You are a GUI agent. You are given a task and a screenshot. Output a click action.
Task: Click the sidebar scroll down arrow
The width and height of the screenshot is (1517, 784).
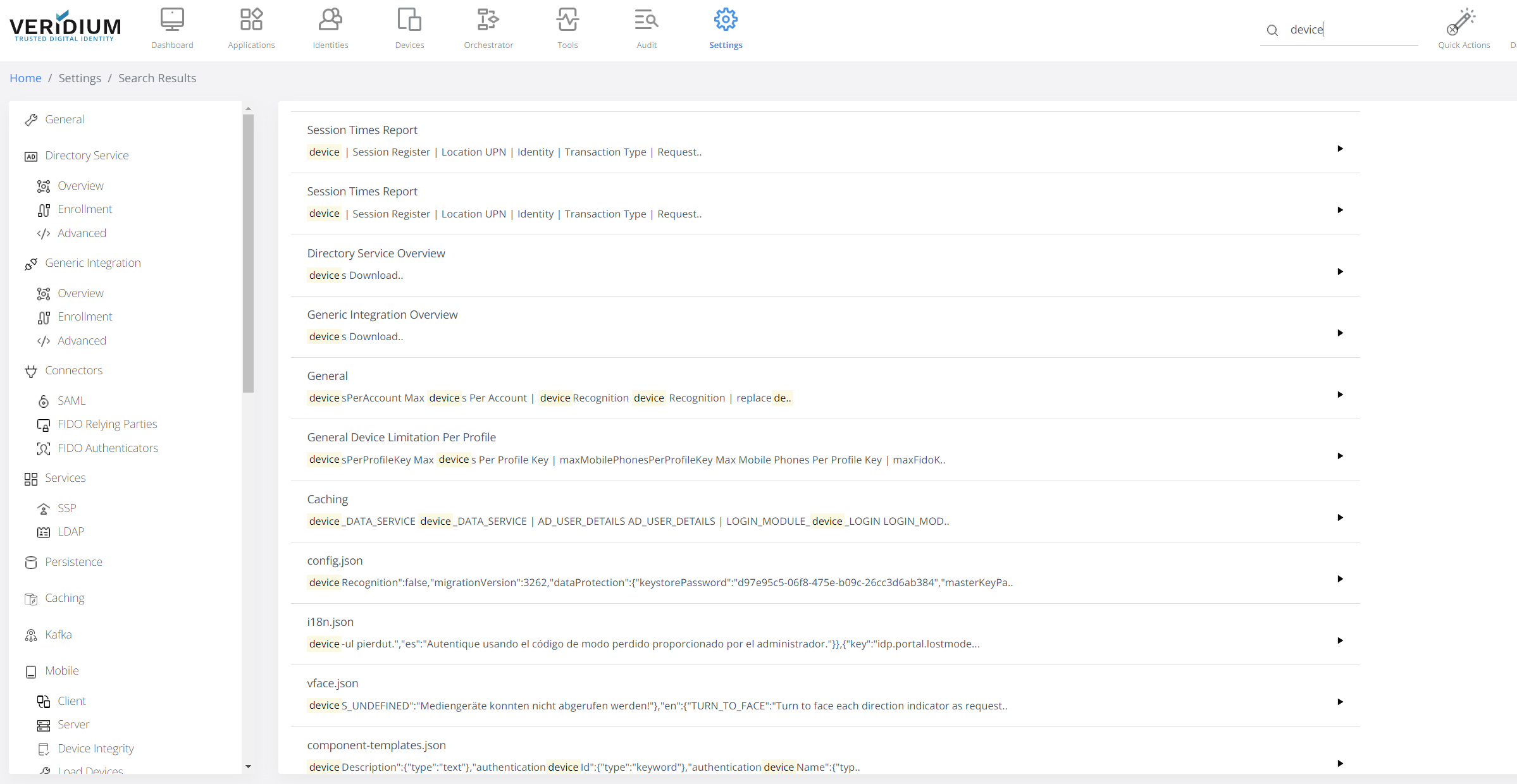click(x=248, y=766)
